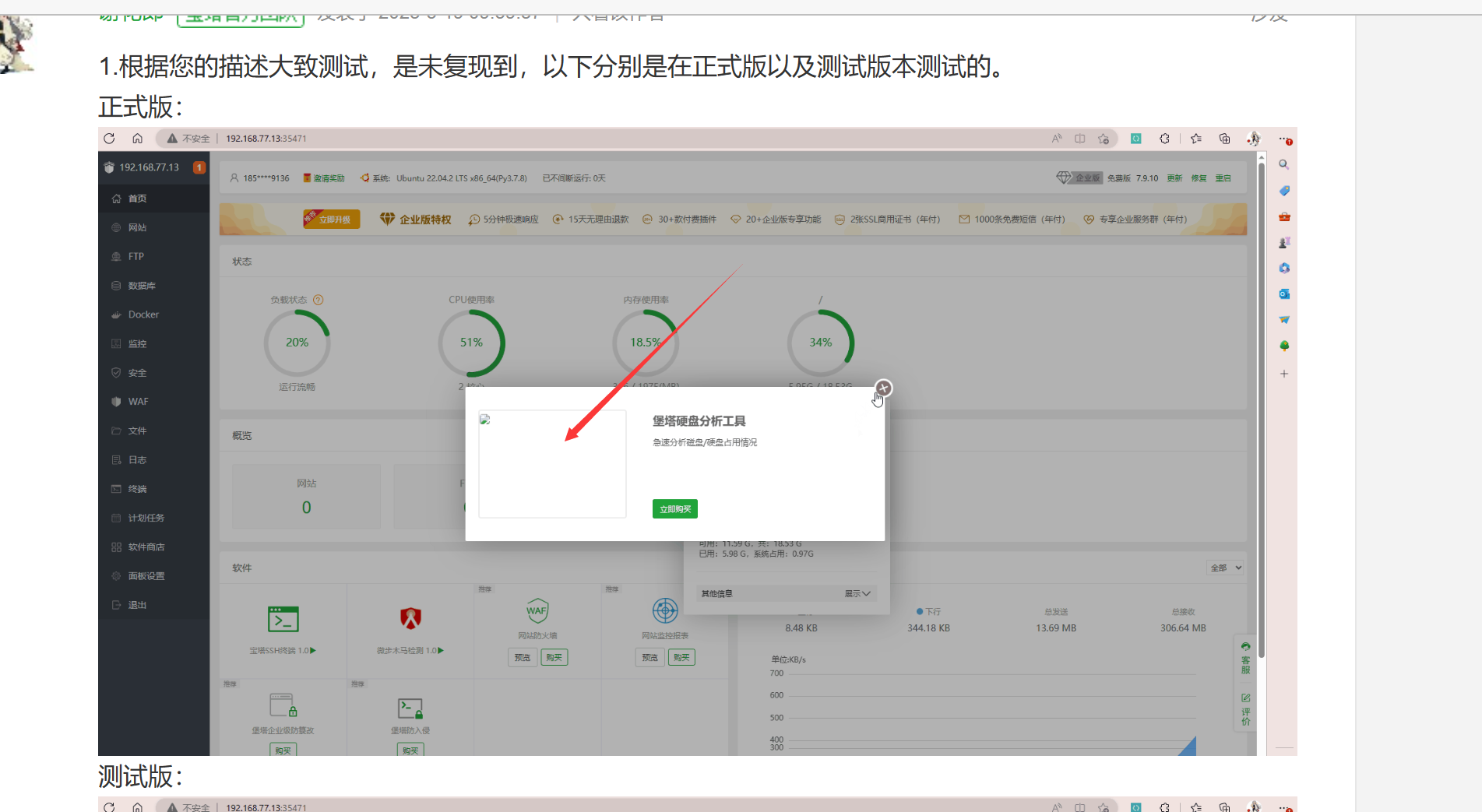Open the favorites list star icon in the toolbar

coord(1196,139)
